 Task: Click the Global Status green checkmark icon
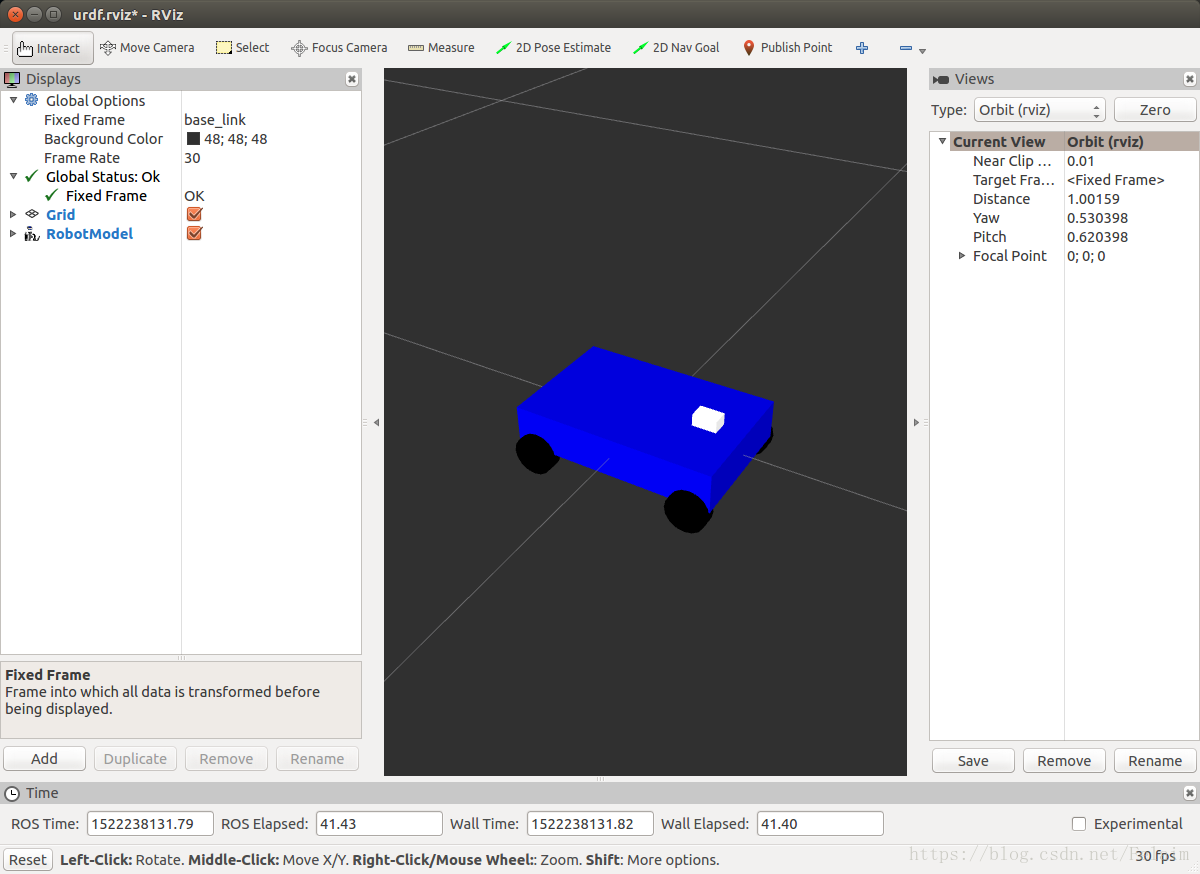32,176
